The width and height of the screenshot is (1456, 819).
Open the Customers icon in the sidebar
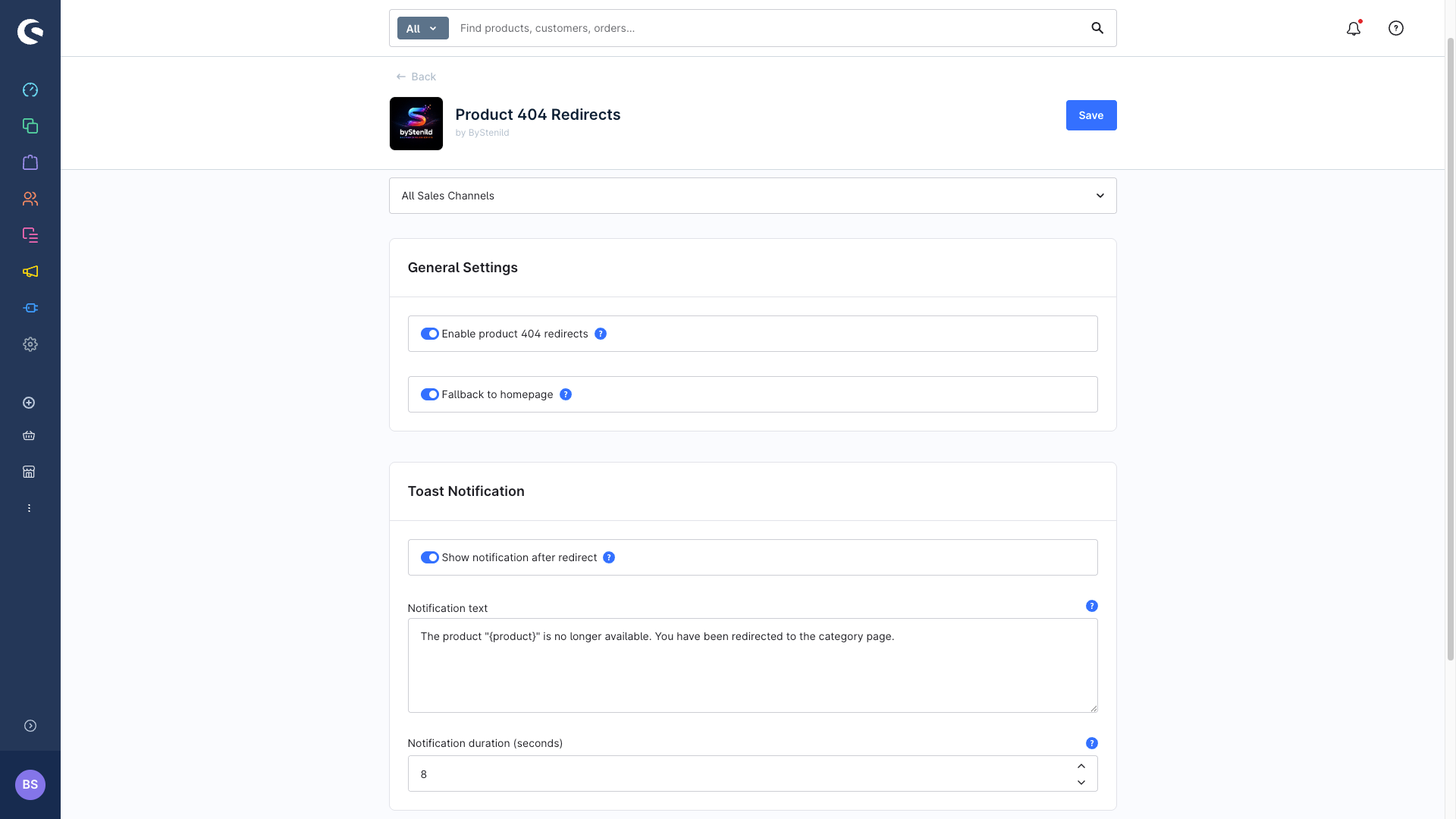pos(30,199)
